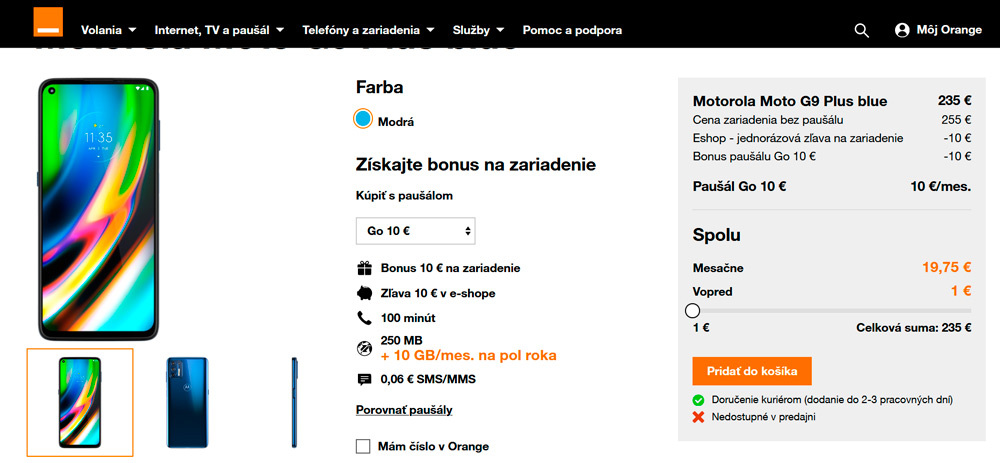Viewport: 1000px width, 463px height.
Task: Click the phone icon beside 100 minút
Action: (x=364, y=318)
